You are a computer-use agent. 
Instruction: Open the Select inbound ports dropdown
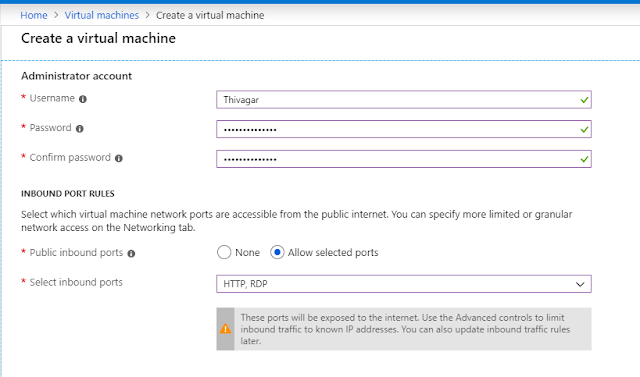pos(404,284)
